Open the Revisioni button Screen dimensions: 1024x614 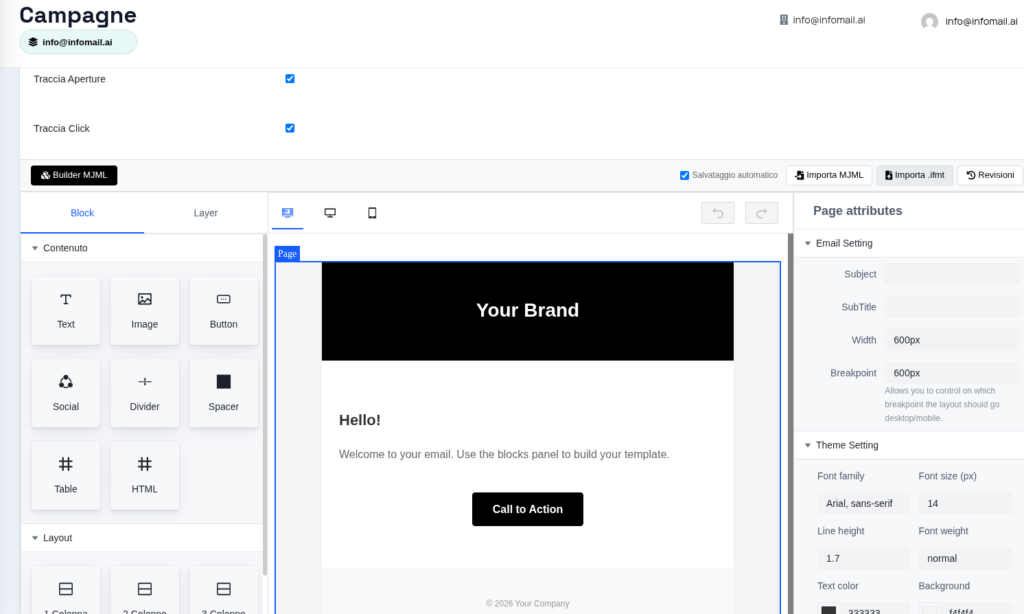(990, 175)
